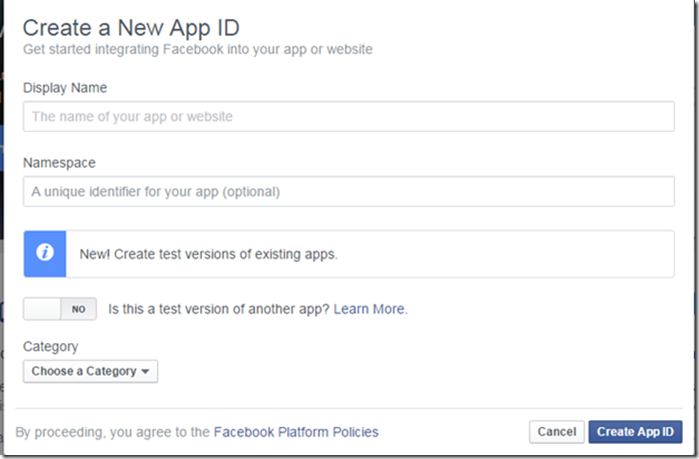Expand the Choose a Category dropdown
Image resolution: width=699 pixels, height=459 pixels.
coord(90,371)
